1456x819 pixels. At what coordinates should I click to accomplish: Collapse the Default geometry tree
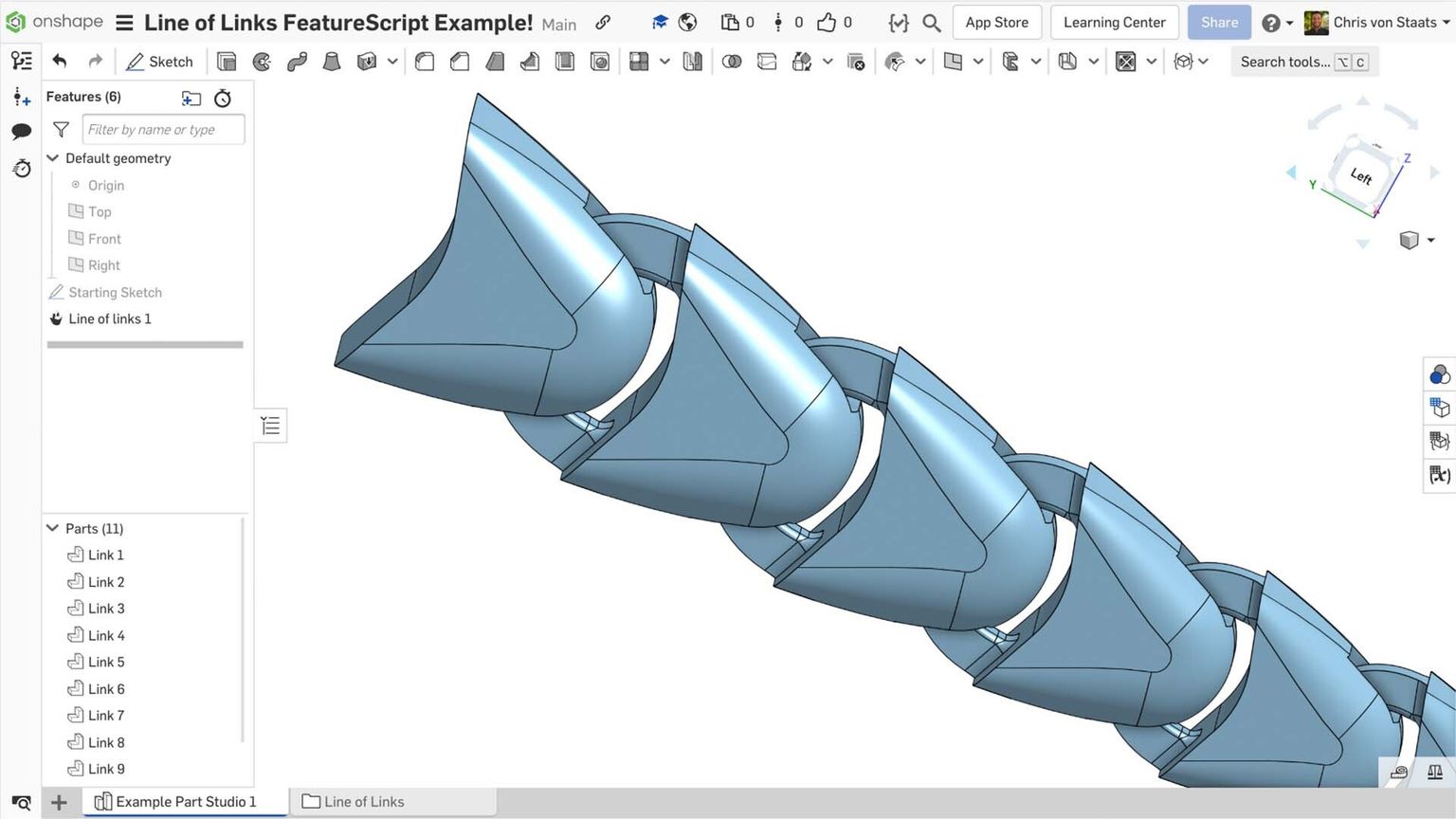52,158
